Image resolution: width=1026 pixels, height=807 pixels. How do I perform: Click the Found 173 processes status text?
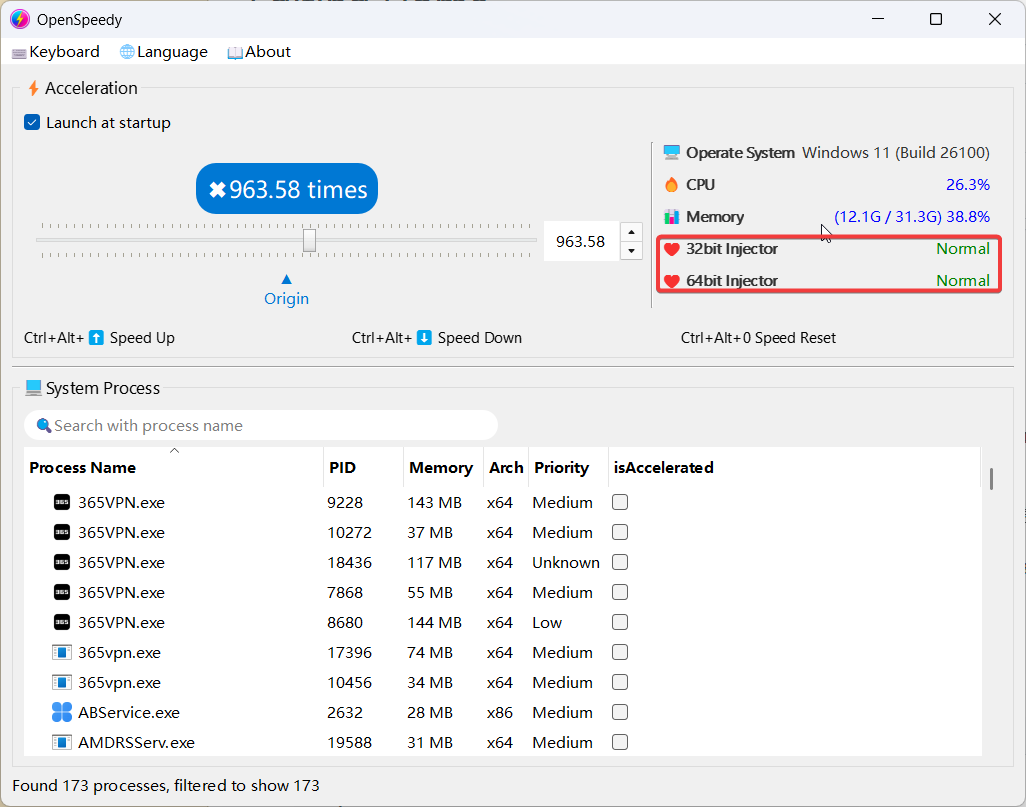tap(166, 785)
